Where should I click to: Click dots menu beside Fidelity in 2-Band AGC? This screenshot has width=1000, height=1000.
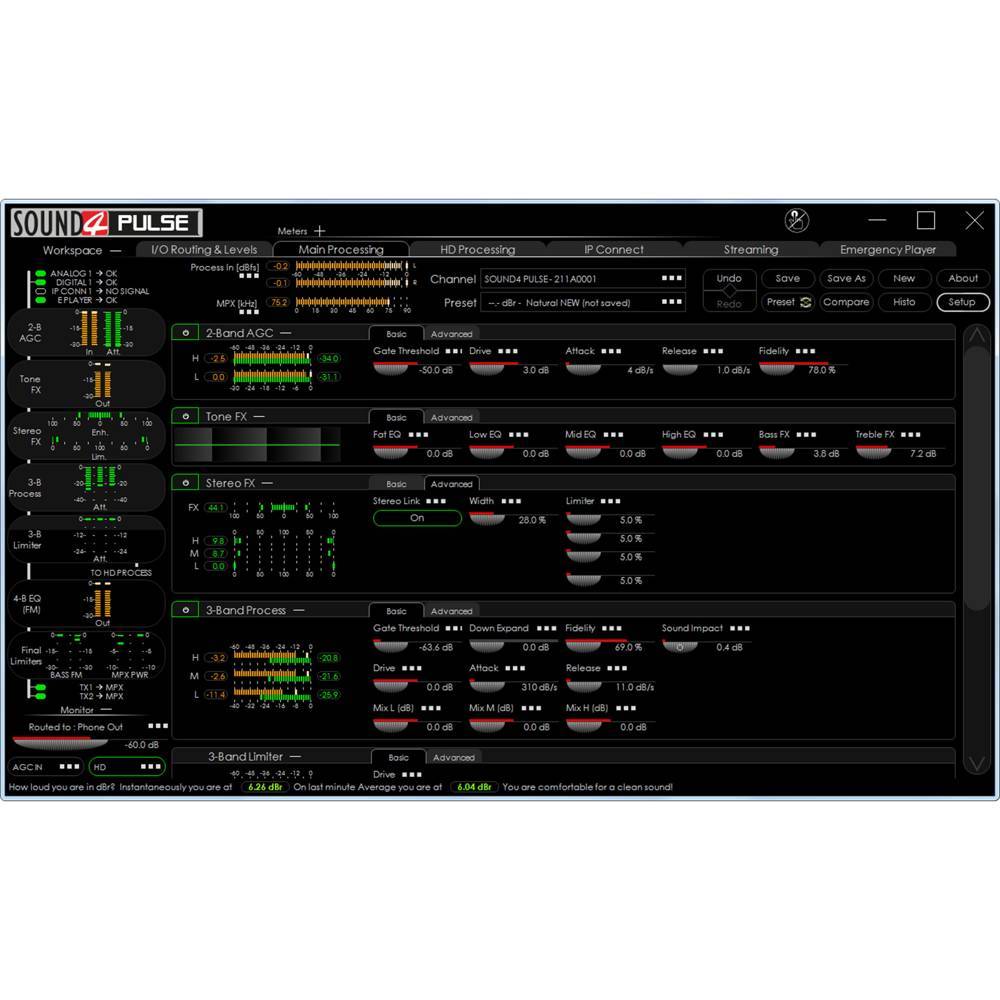click(805, 351)
